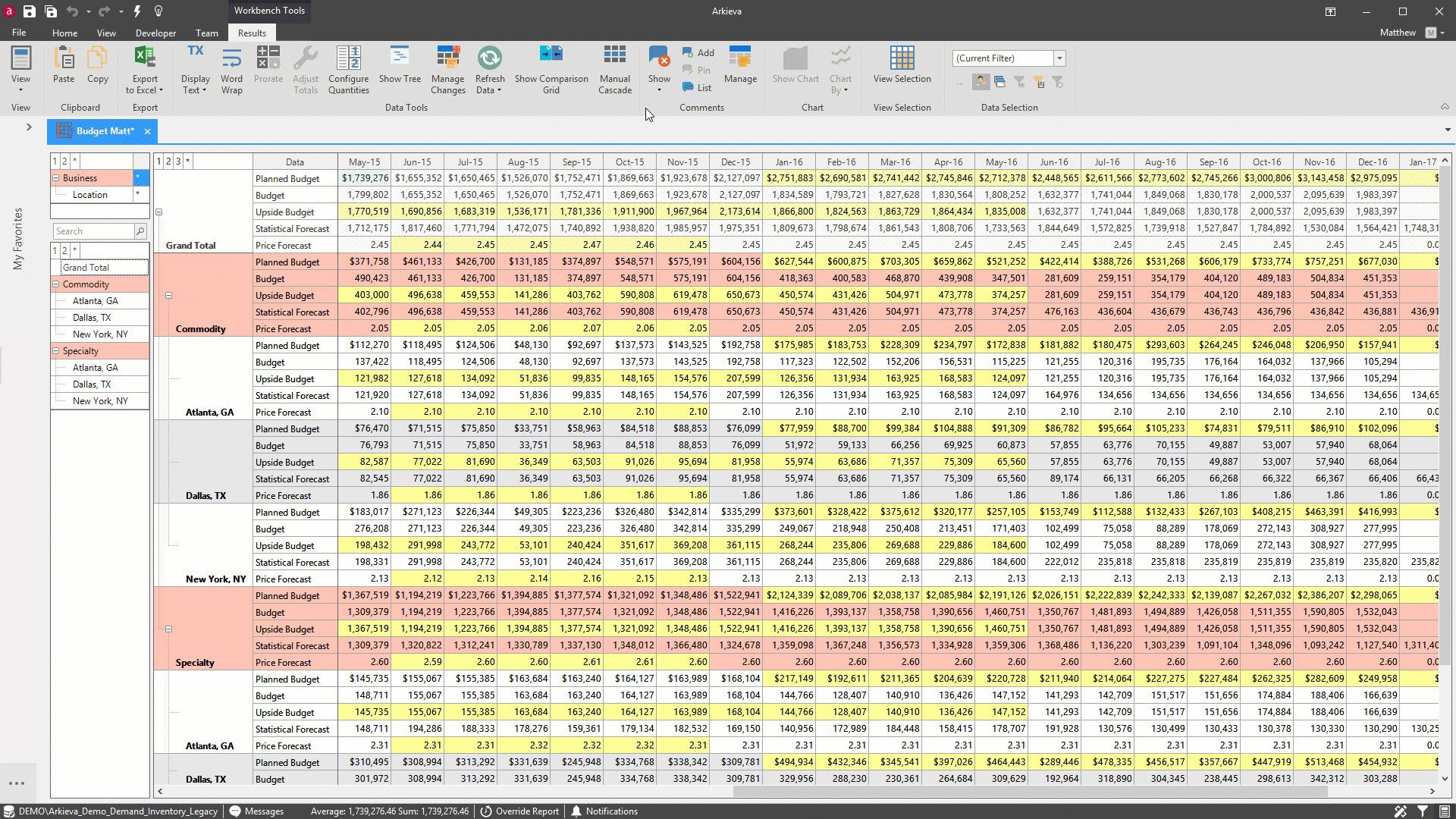This screenshot has height=819, width=1456.
Task: Open the Messages status bar item
Action: pyautogui.click(x=257, y=811)
